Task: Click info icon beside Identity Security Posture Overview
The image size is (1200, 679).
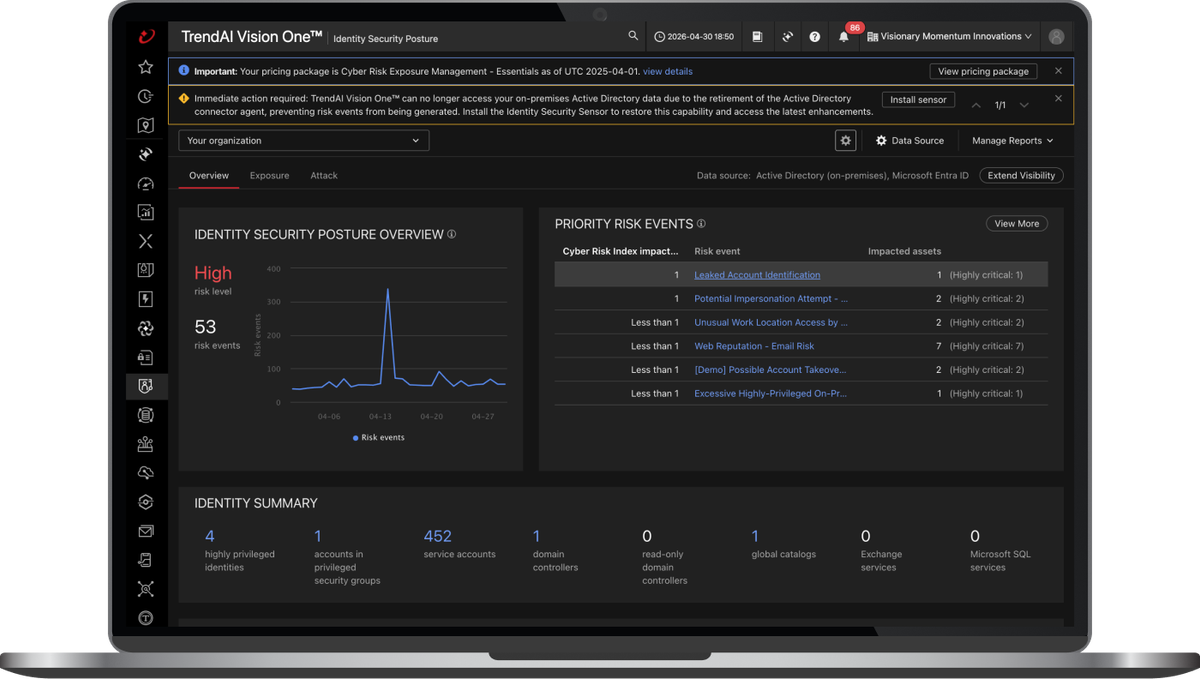Action: click(452, 234)
